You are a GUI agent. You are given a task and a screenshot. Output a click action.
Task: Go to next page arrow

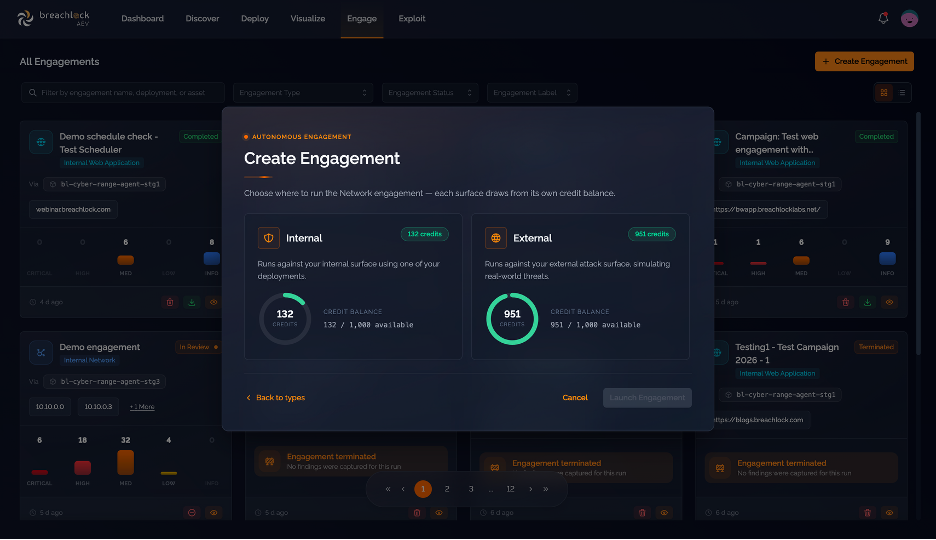point(530,489)
